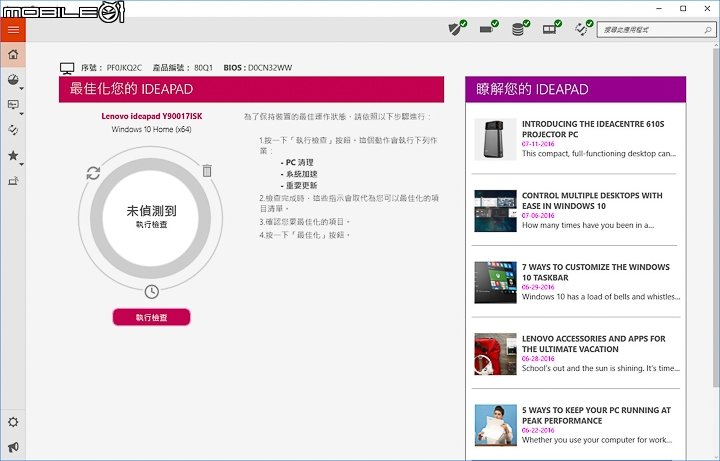This screenshot has height=461, width=720.
Task: Click the peak performance article thumbnail
Action: 495,426
